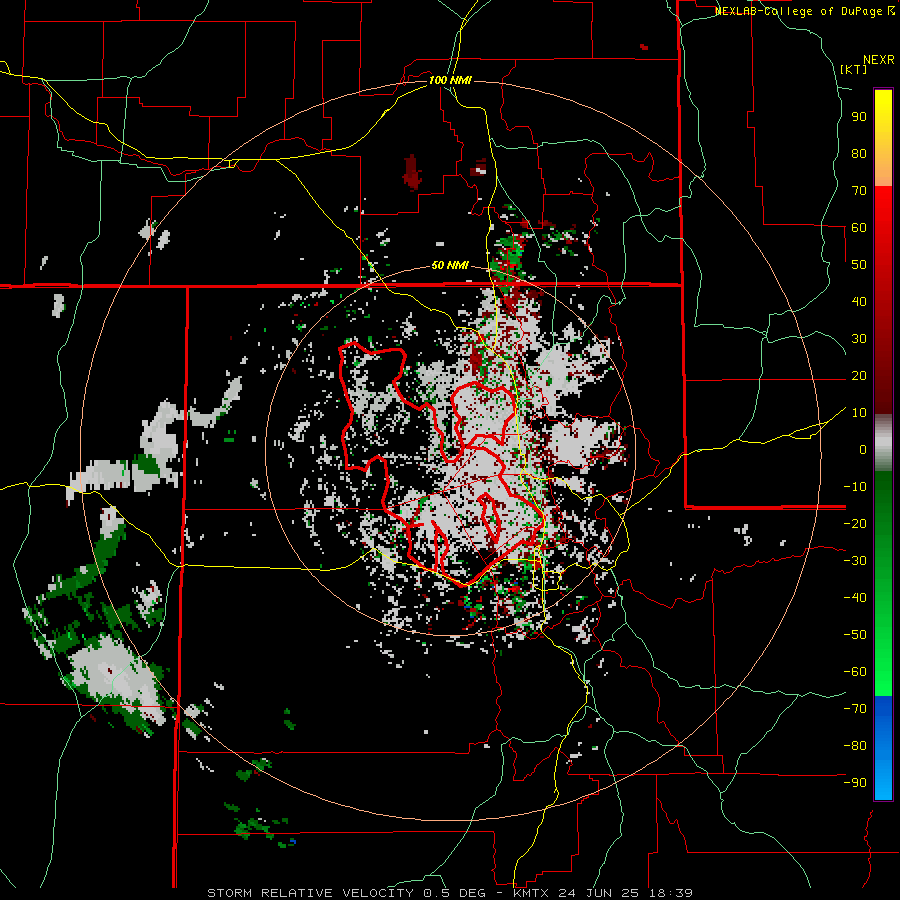The height and width of the screenshot is (900, 900).
Task: Click the "[KT]" units label
Action: coord(854,69)
